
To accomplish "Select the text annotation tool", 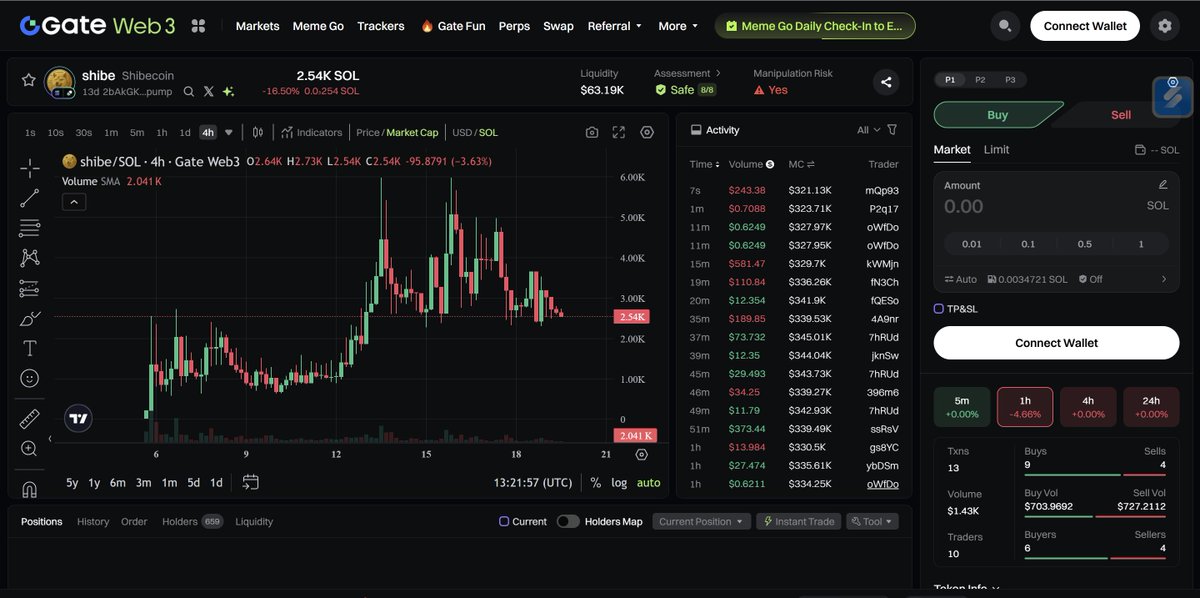I will 30,348.
